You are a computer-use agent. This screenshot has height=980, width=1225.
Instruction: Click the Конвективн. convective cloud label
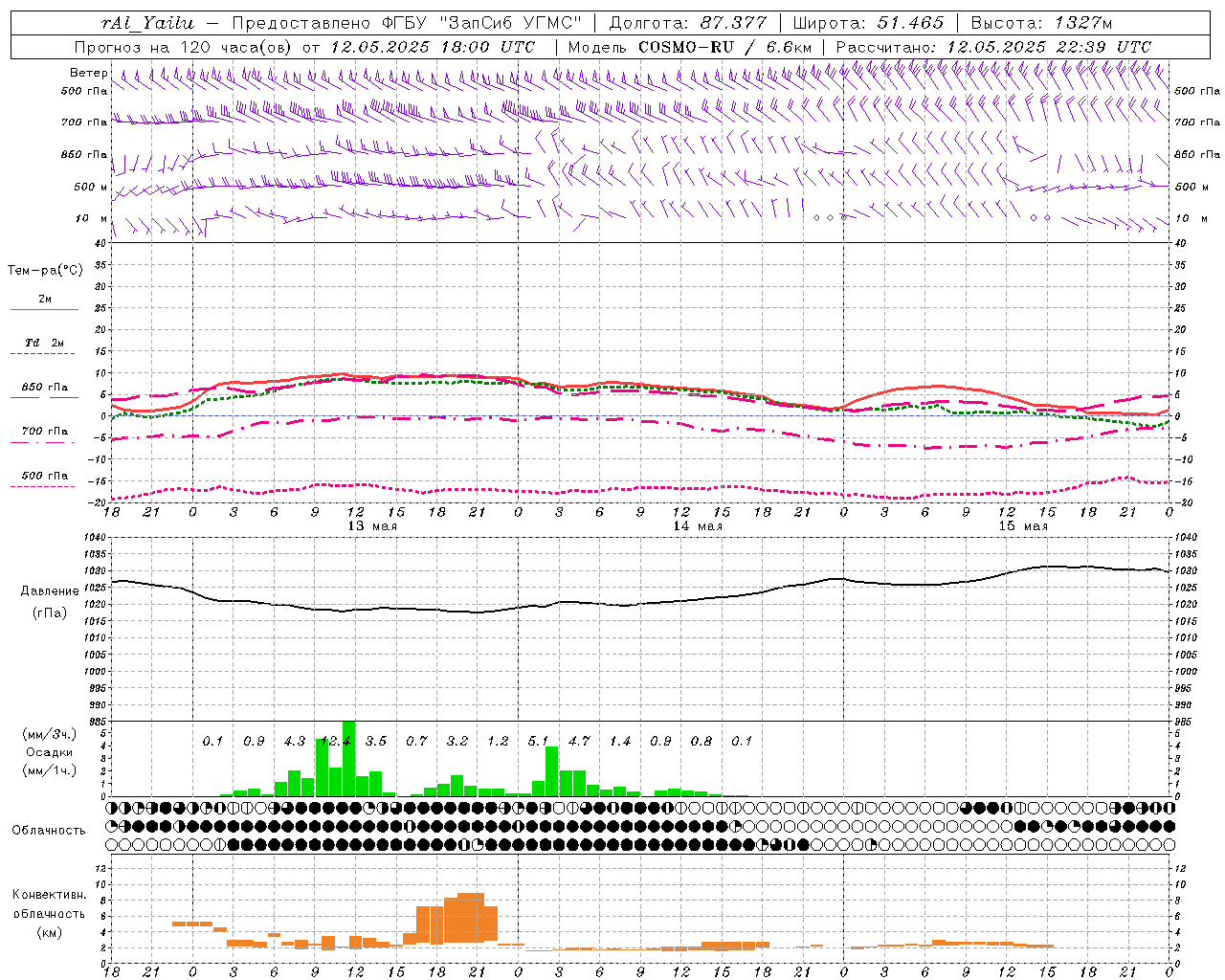click(49, 895)
